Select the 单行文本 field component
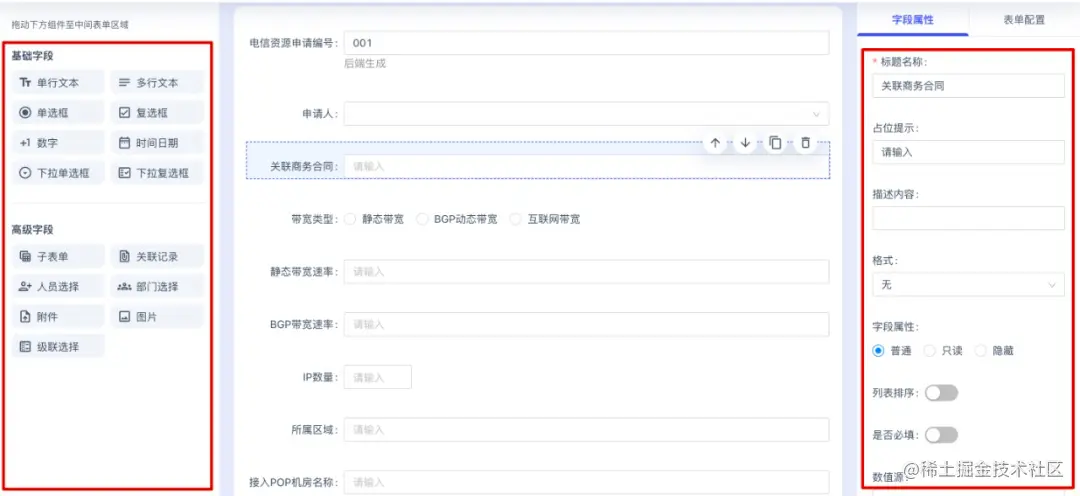1080x496 pixels. tap(59, 83)
